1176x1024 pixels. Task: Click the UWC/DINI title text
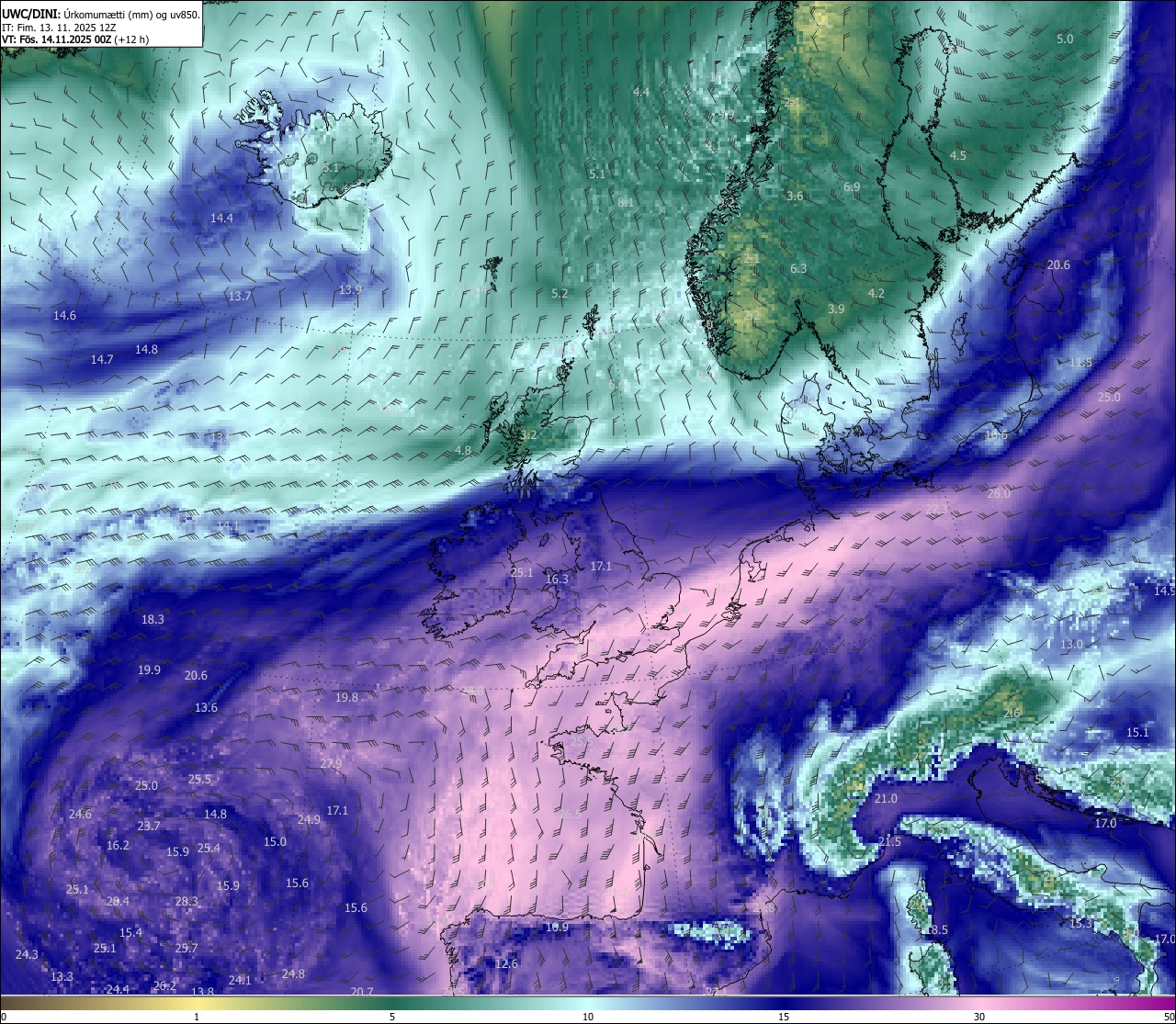[30, 13]
